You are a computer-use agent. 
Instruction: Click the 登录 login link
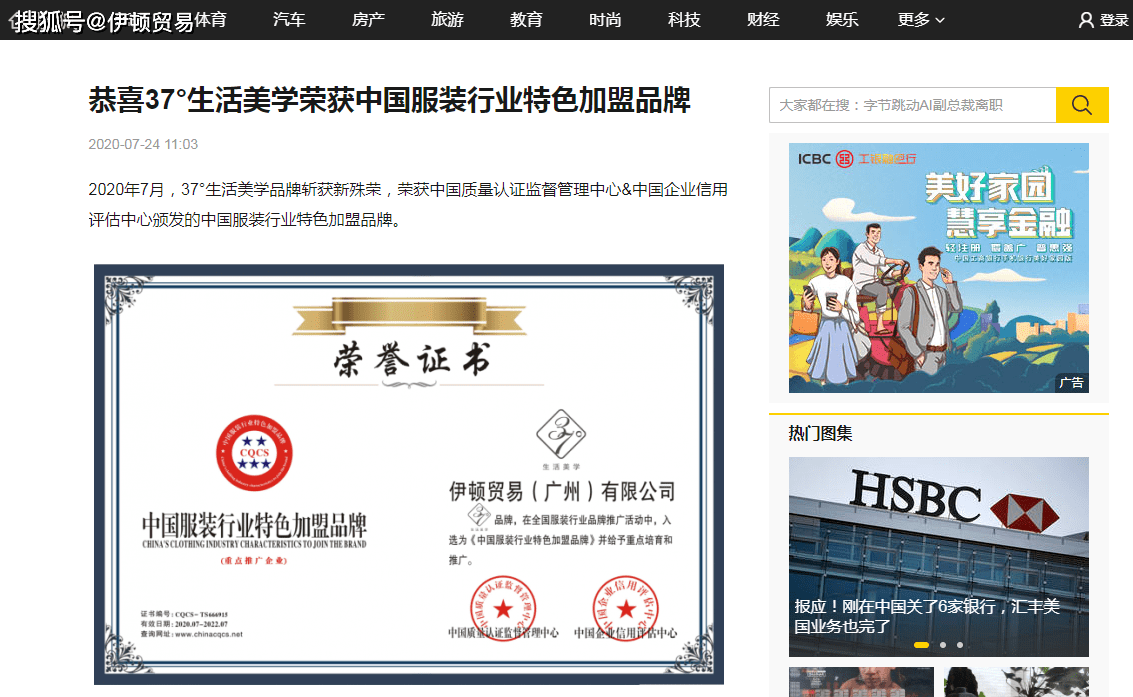click(1113, 20)
